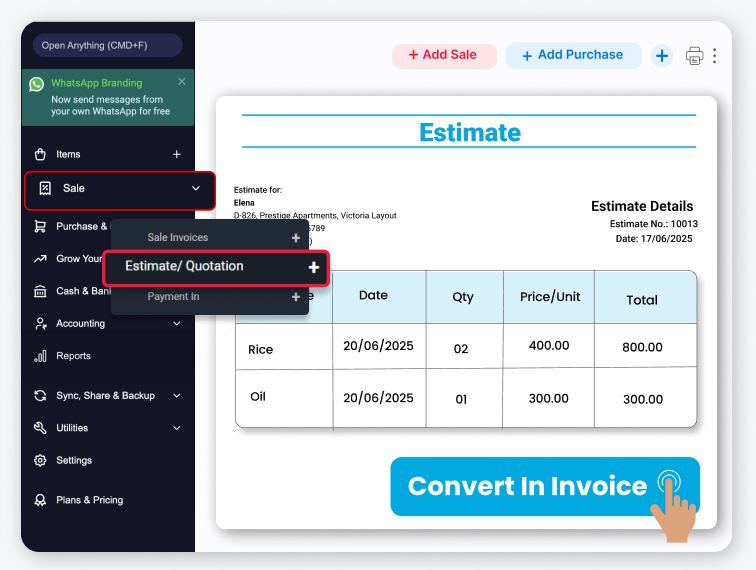Click the Cash & Bank building icon
The height and width of the screenshot is (570, 756).
(40, 291)
